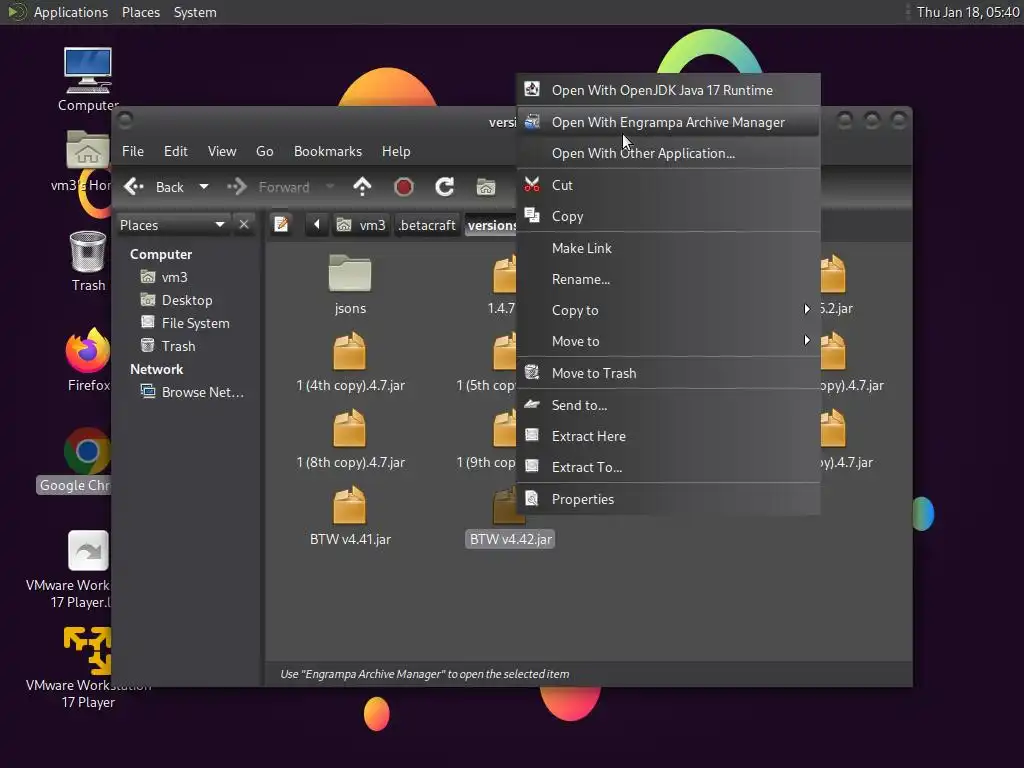Open System menu in top panel
Screen dimensions: 1024x768
point(195,12)
